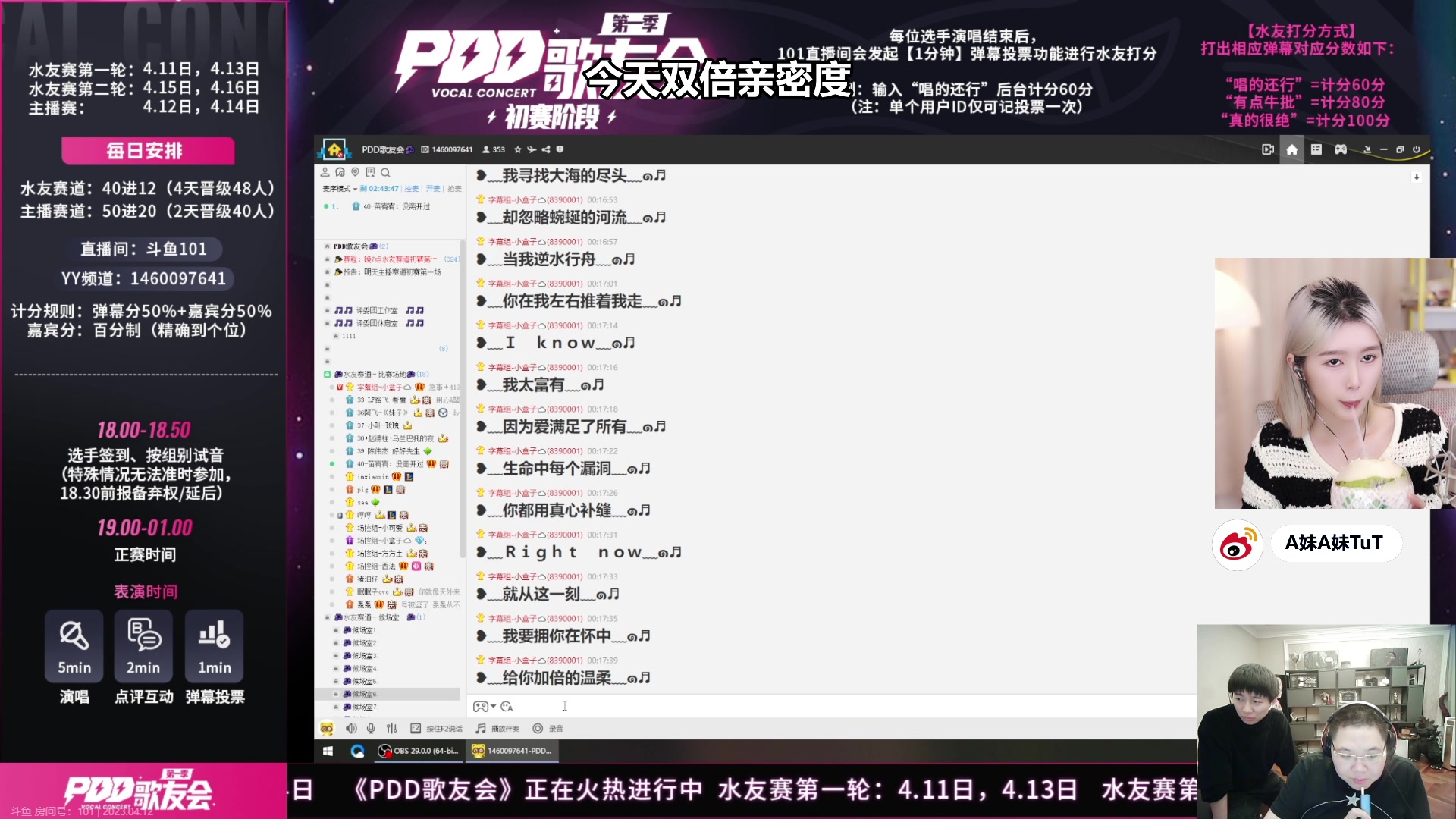Open the 预告 明天主播赛道 channel

(388, 272)
